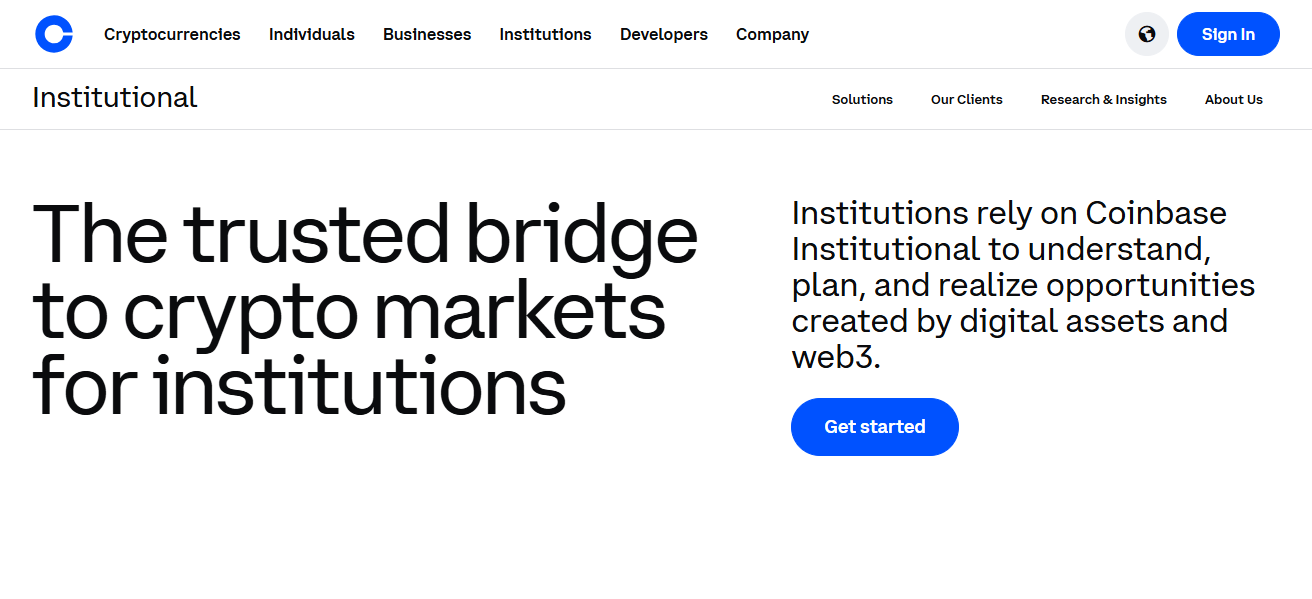Open the Individuals menu
This screenshot has height=599, width=1312.
pos(311,34)
